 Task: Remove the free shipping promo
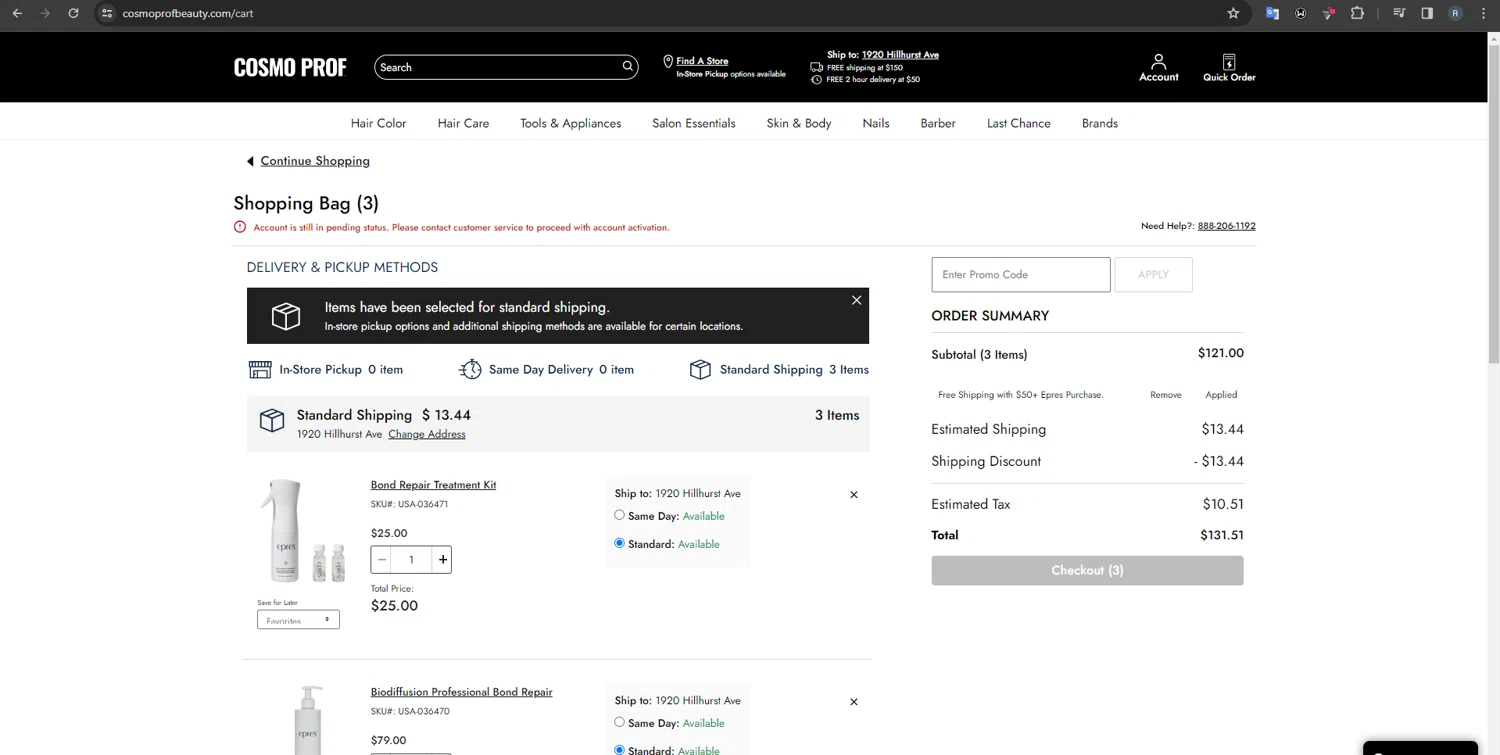1165,395
